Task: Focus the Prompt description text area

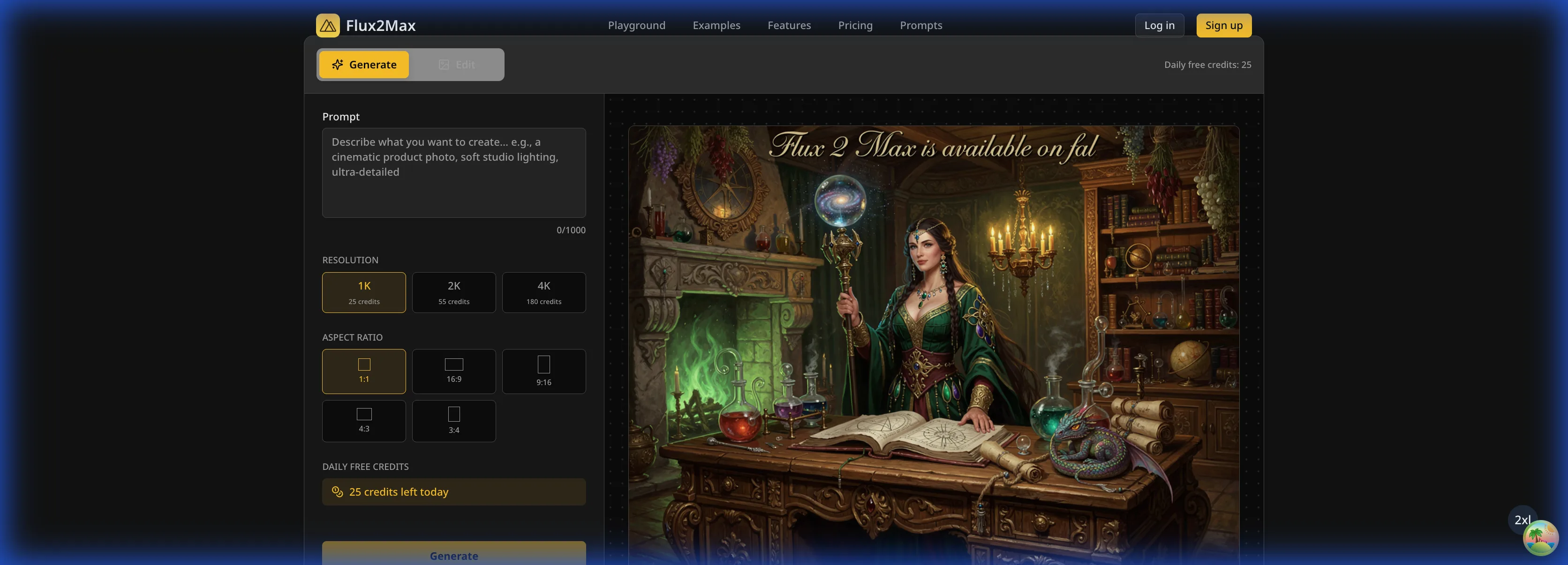Action: click(454, 173)
